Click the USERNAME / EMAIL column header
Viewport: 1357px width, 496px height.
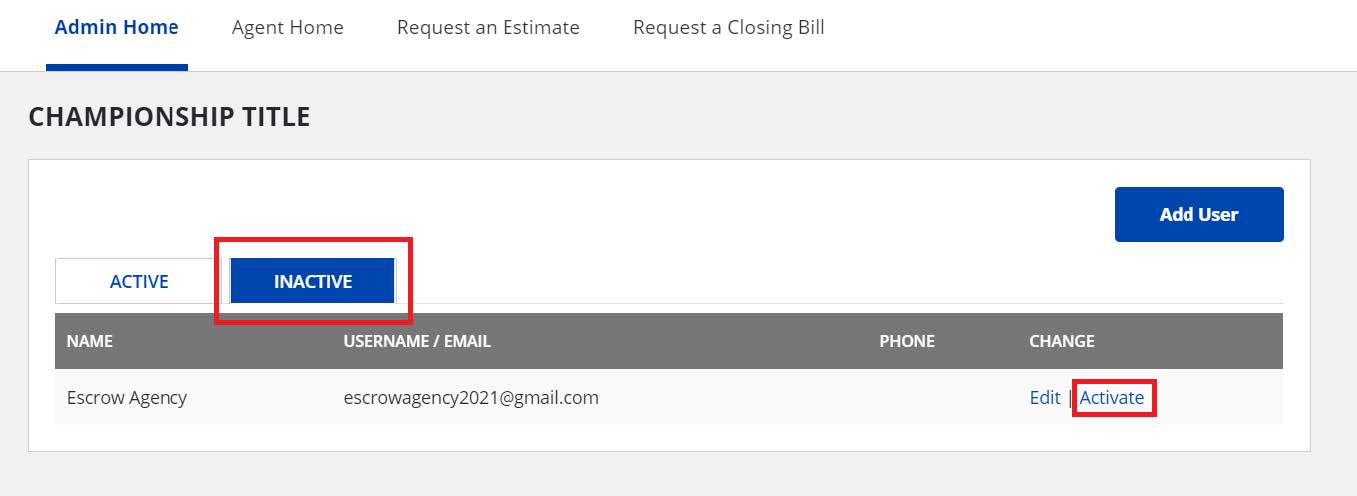point(417,342)
